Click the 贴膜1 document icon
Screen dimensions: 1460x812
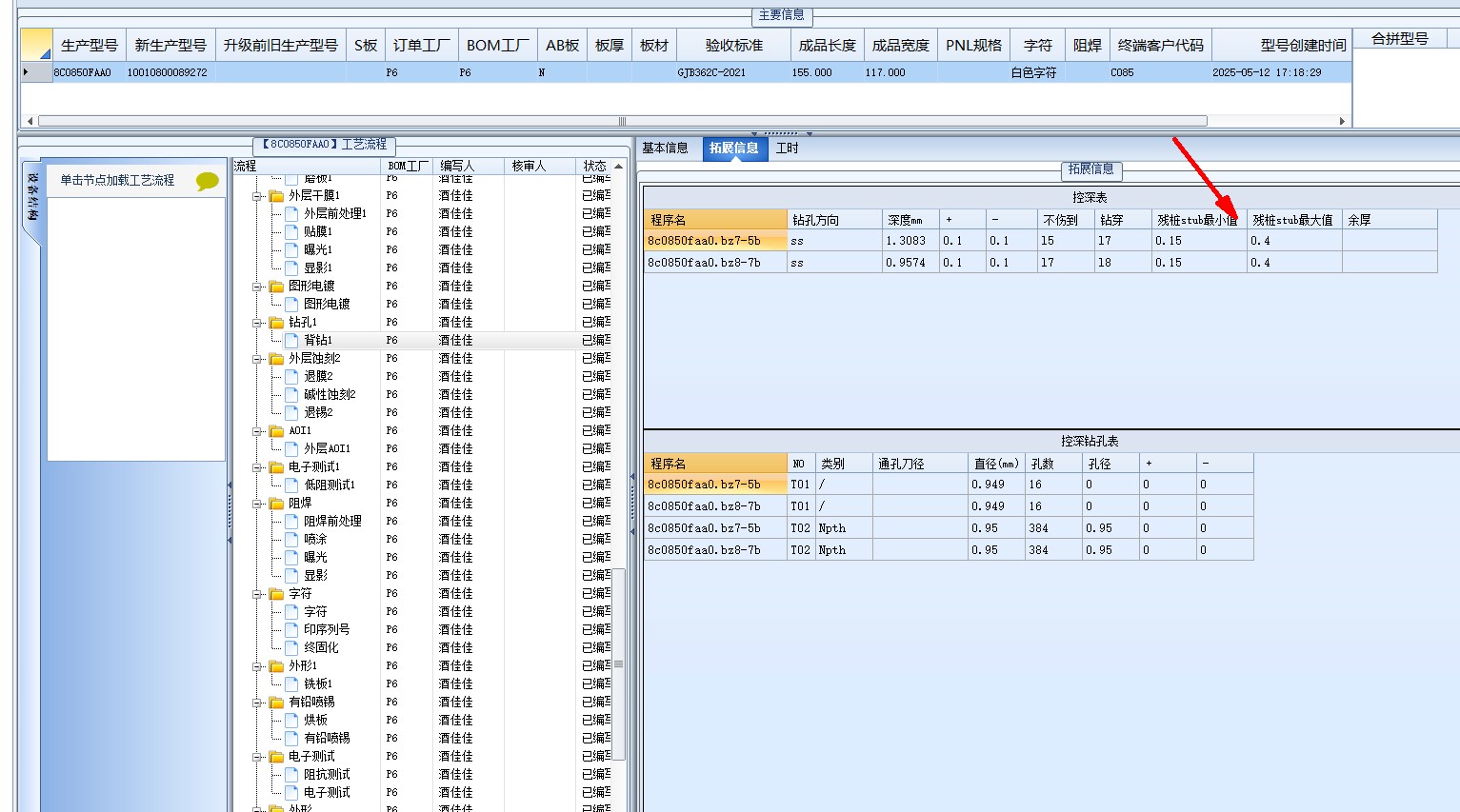[292, 231]
